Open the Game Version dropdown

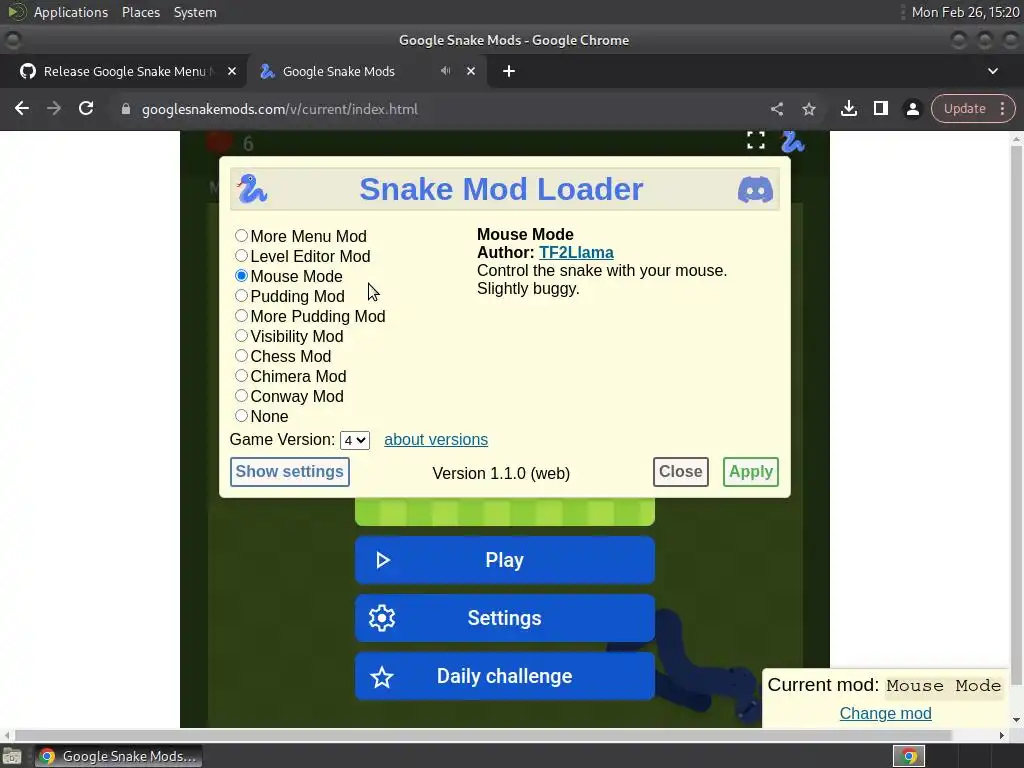coord(355,441)
